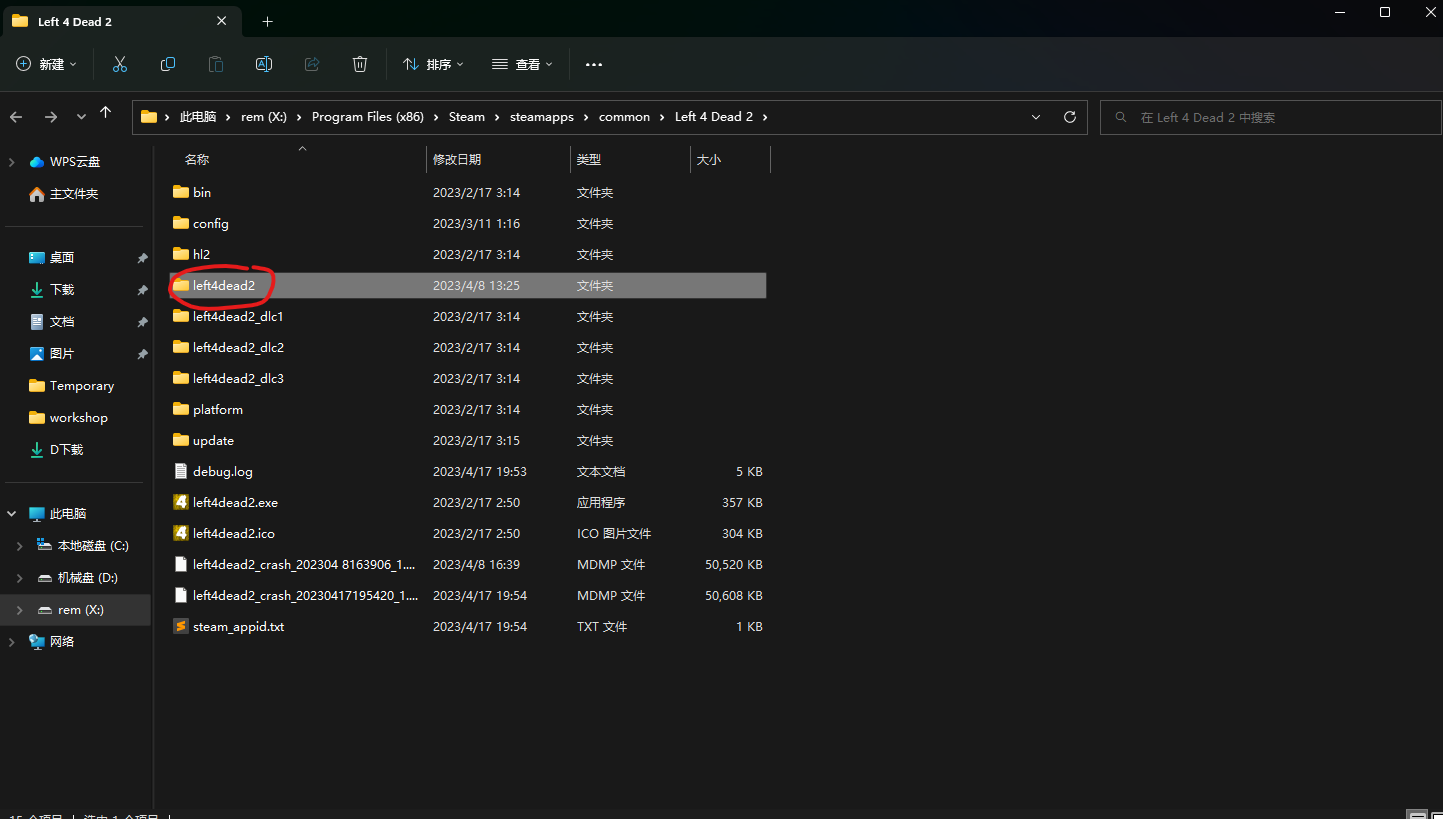Open the recent locations dropdown arrow
The width and height of the screenshot is (1443, 819).
pyautogui.click(x=81, y=117)
